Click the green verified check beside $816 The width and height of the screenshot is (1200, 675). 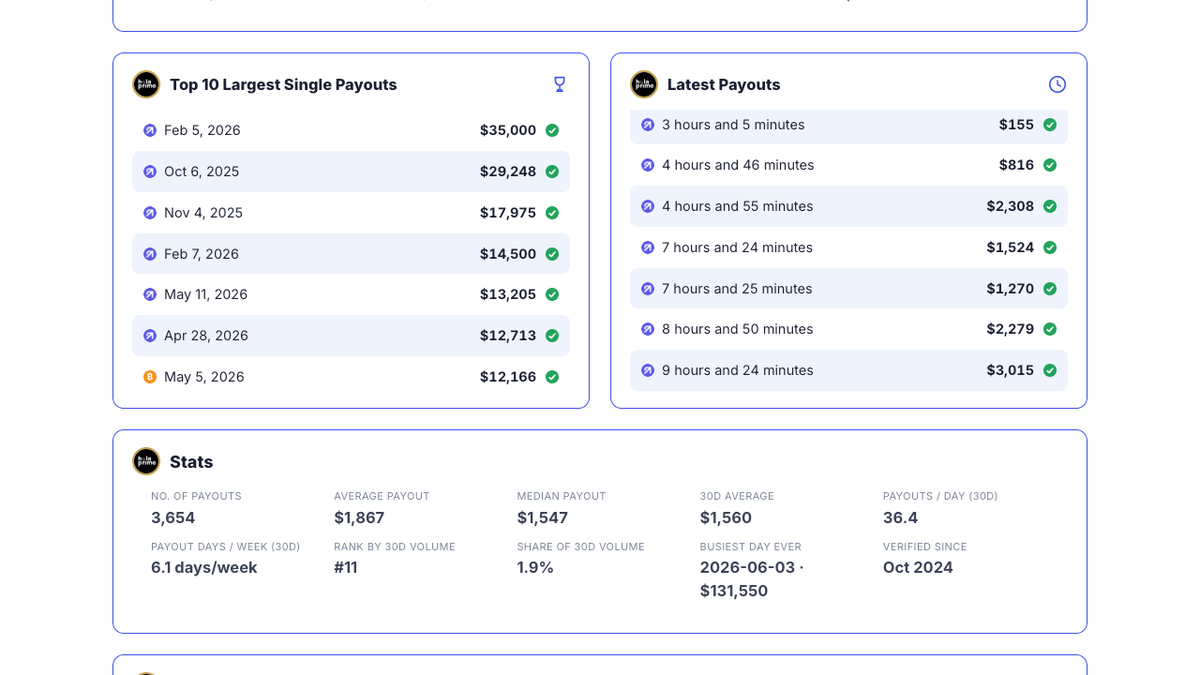click(x=1050, y=165)
